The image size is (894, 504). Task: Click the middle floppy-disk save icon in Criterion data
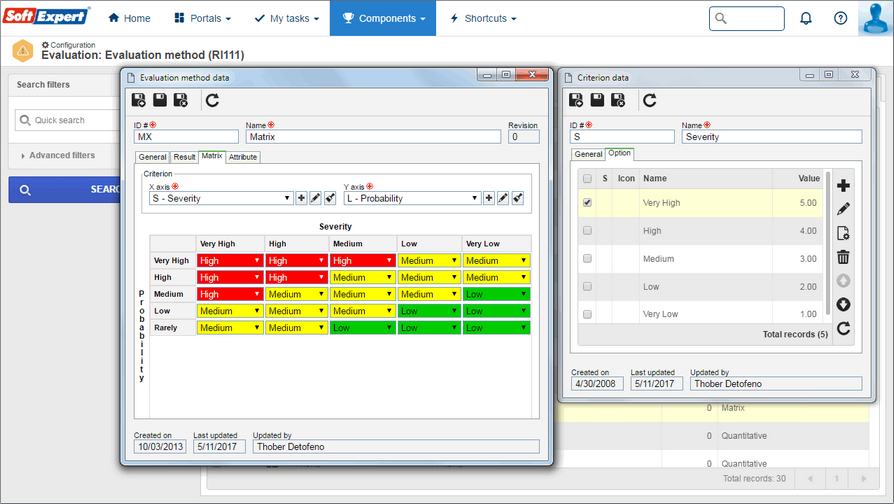coord(597,100)
